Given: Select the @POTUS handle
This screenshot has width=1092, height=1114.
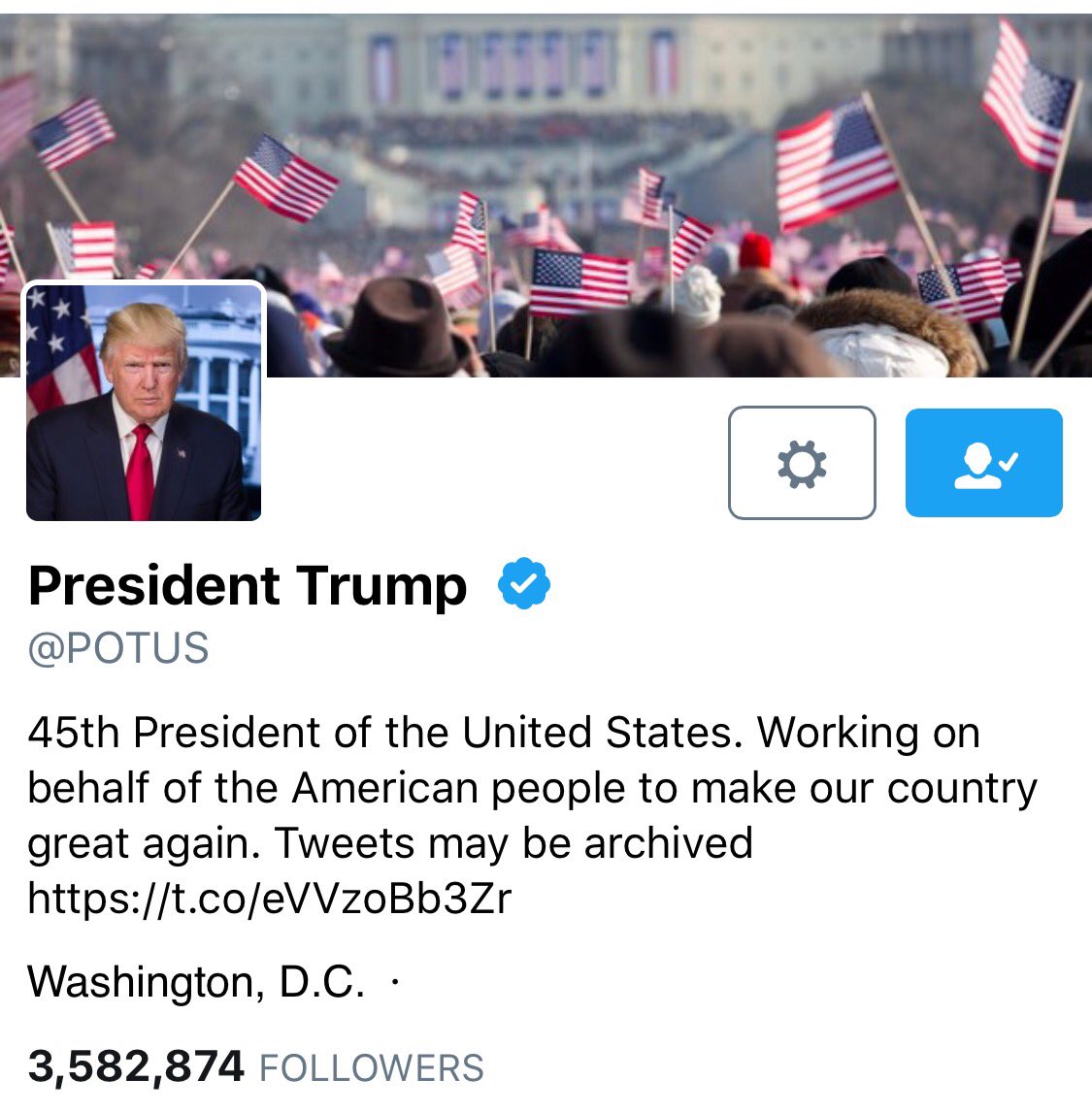Looking at the screenshot, I should point(118,648).
